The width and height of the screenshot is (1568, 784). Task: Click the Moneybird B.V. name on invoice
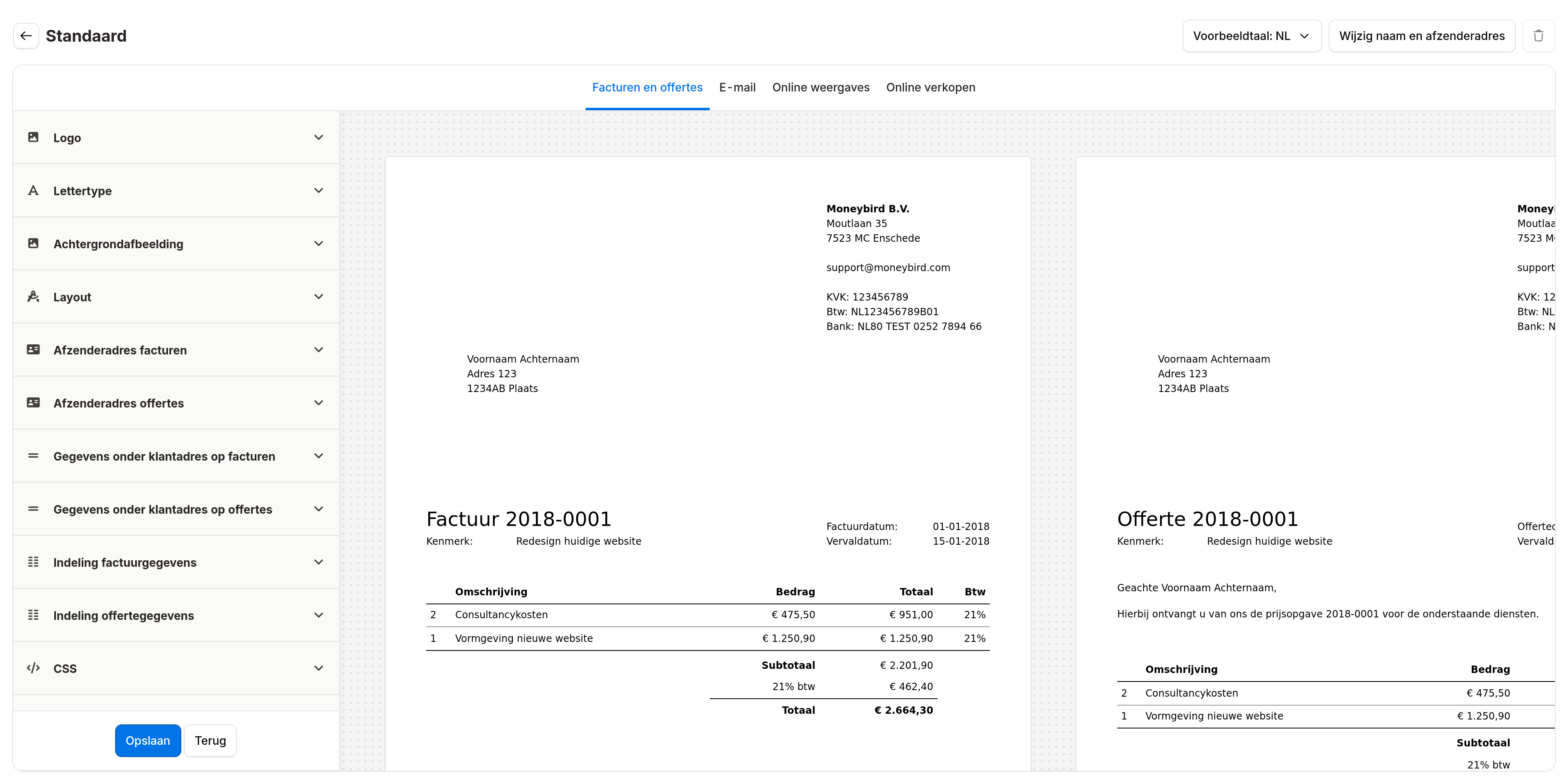[867, 209]
